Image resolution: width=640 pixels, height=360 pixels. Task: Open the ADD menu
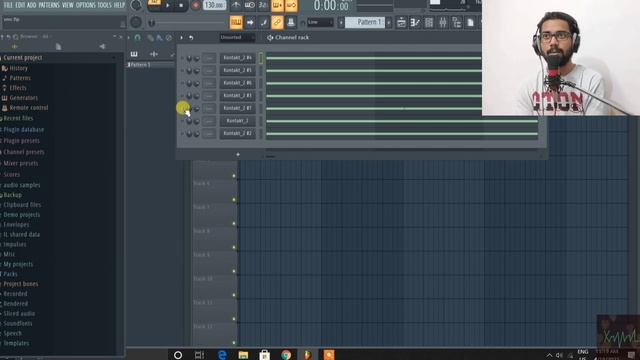tap(31, 5)
